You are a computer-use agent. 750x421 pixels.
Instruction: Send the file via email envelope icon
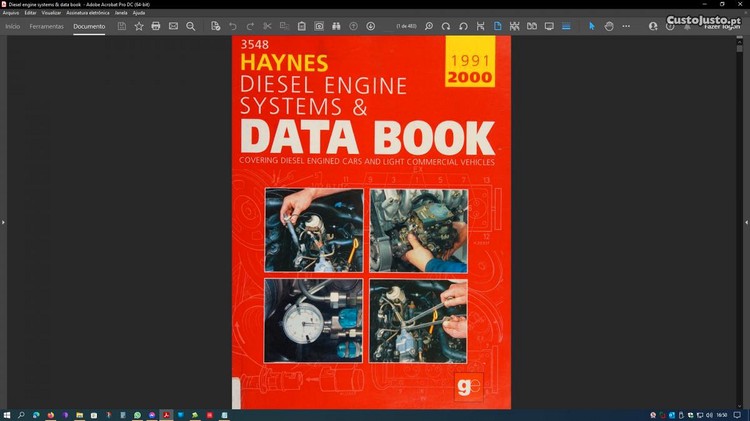[x=173, y=26]
